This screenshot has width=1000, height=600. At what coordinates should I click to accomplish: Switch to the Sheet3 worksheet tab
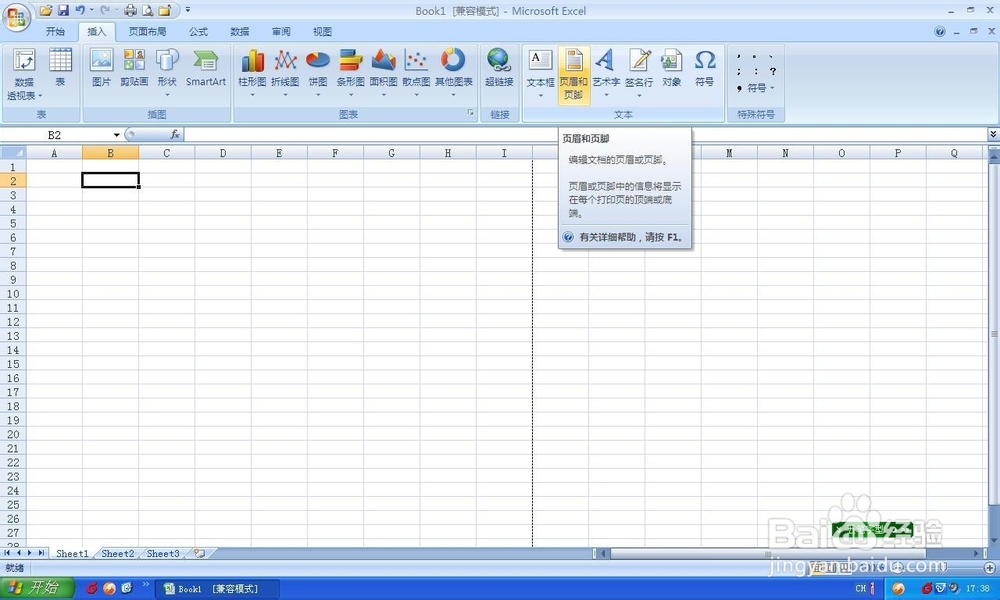[x=163, y=553]
